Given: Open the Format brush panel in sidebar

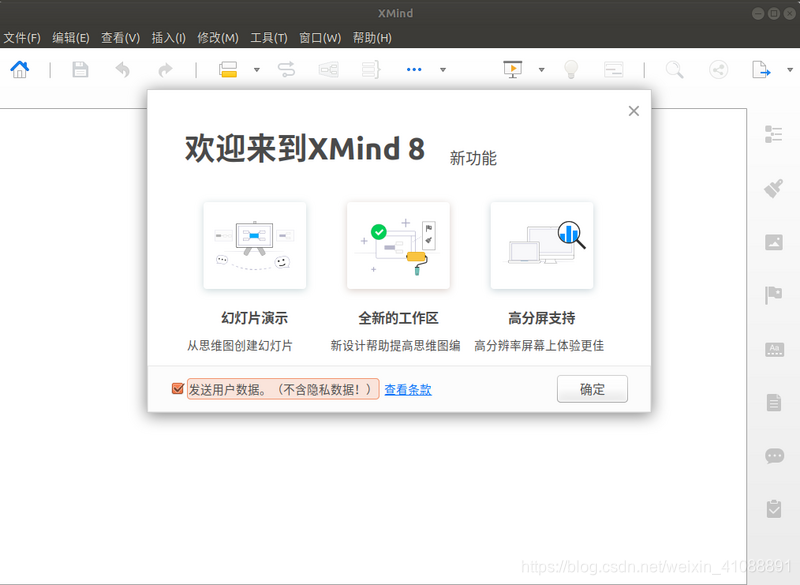Looking at the screenshot, I should (773, 188).
